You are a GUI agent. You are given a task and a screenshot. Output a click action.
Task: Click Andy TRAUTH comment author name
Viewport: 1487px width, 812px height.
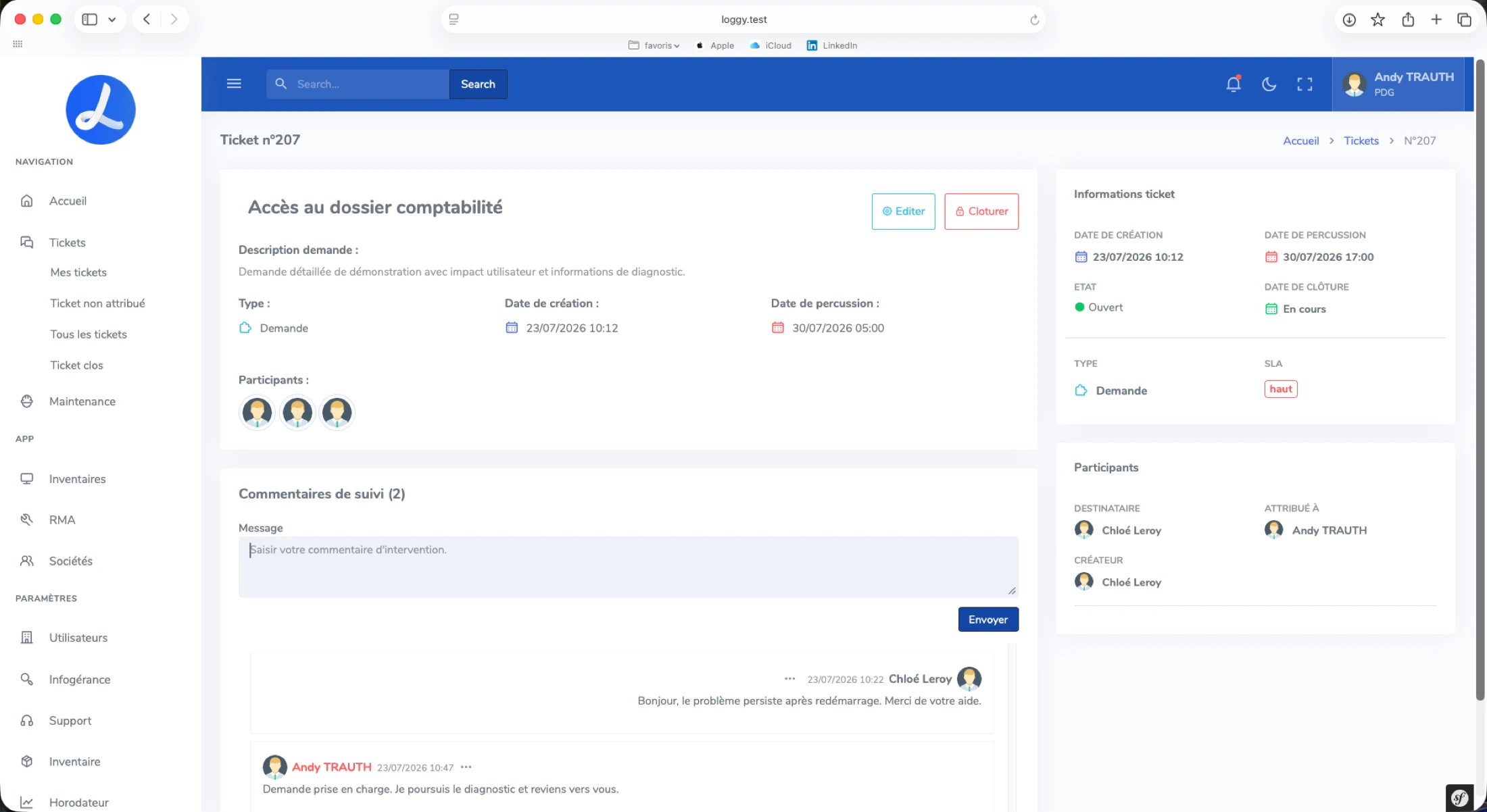331,767
